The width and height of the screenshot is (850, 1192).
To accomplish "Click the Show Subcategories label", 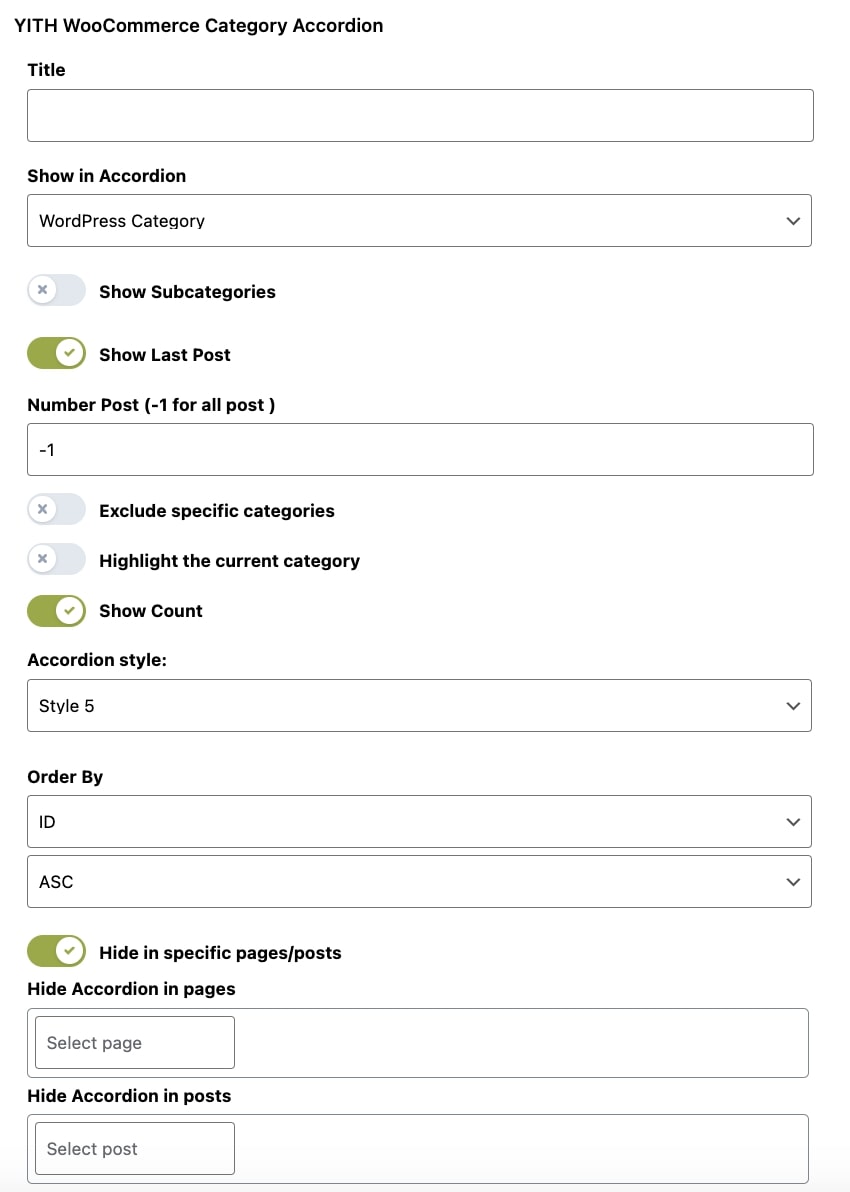I will 187,292.
